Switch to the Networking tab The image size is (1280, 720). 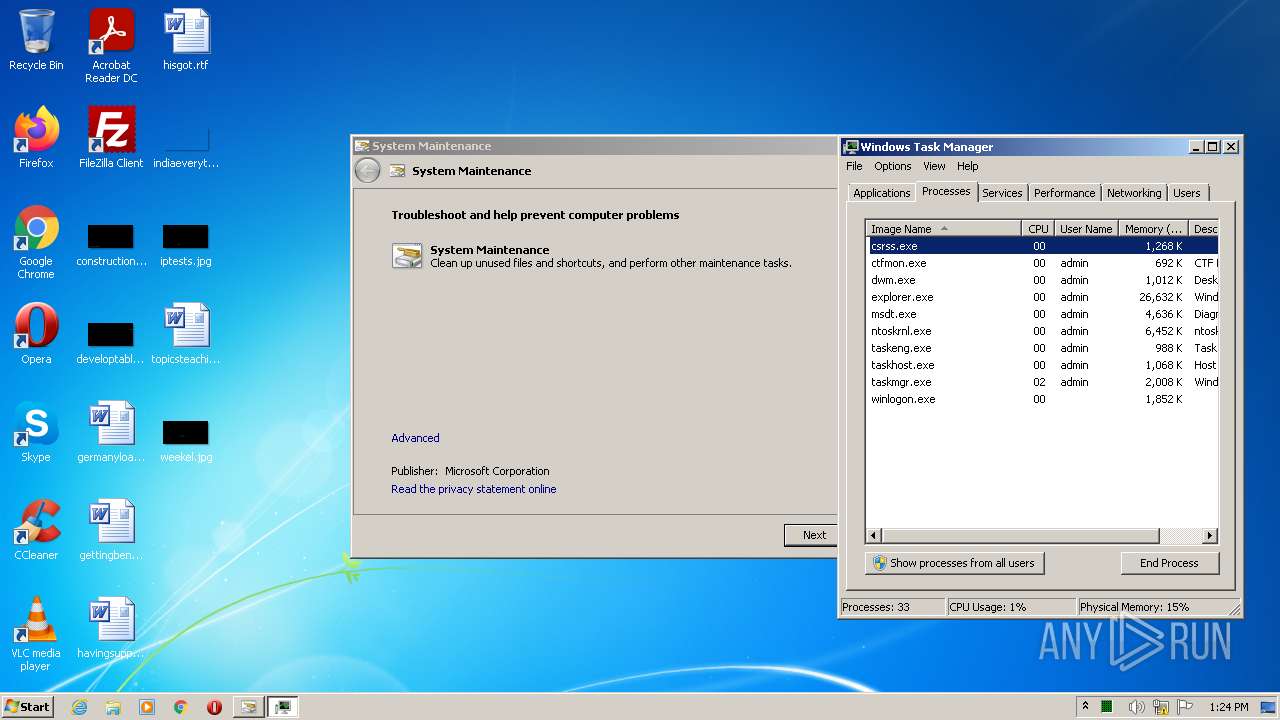(x=1134, y=193)
